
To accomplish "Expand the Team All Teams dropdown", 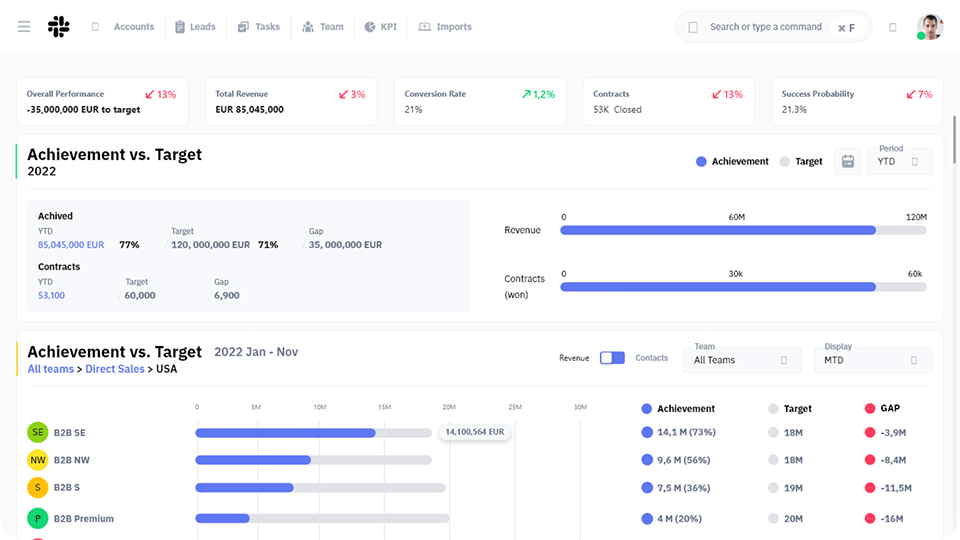I will click(x=743, y=360).
